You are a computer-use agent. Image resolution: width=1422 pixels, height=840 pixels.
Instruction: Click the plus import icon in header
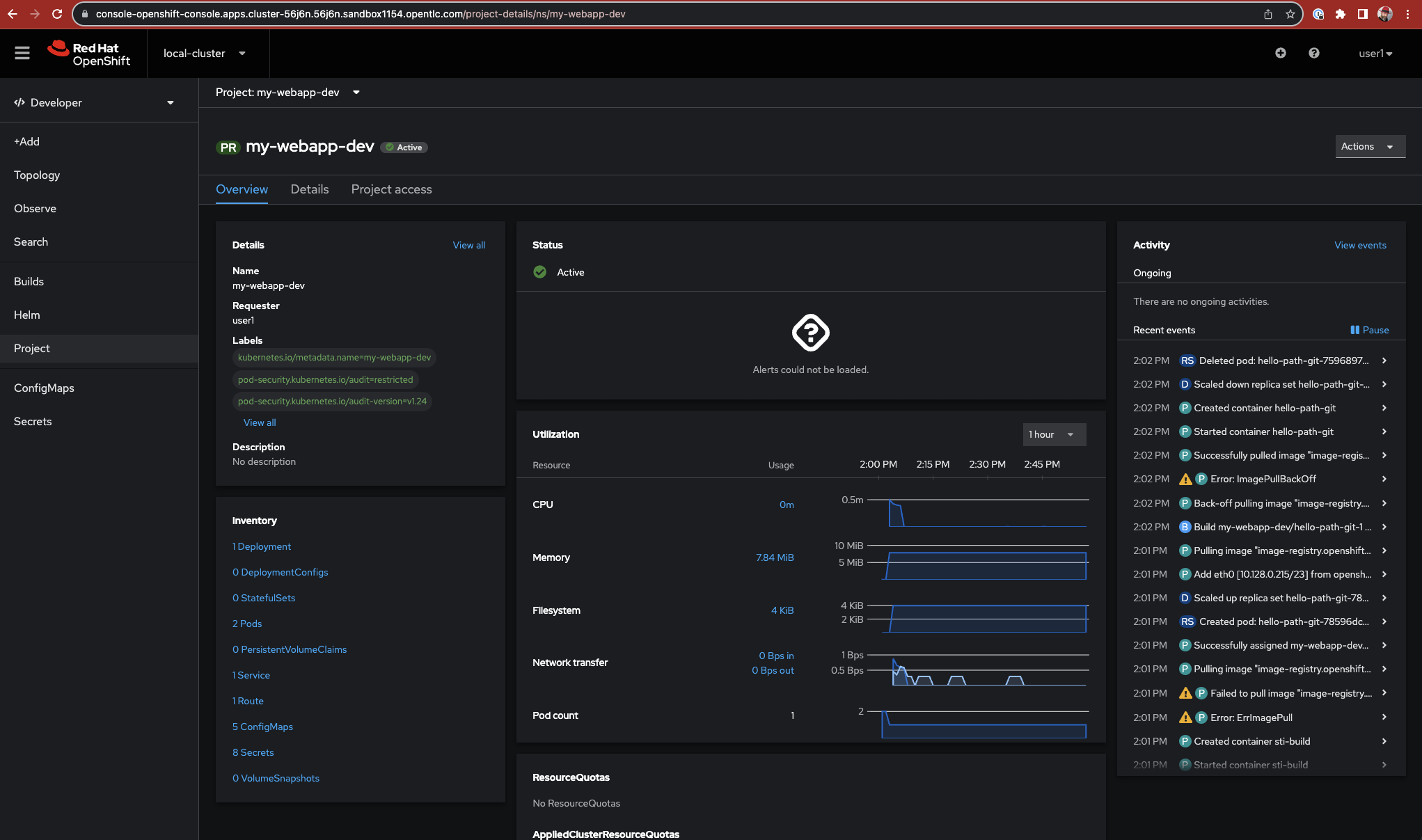[x=1280, y=53]
